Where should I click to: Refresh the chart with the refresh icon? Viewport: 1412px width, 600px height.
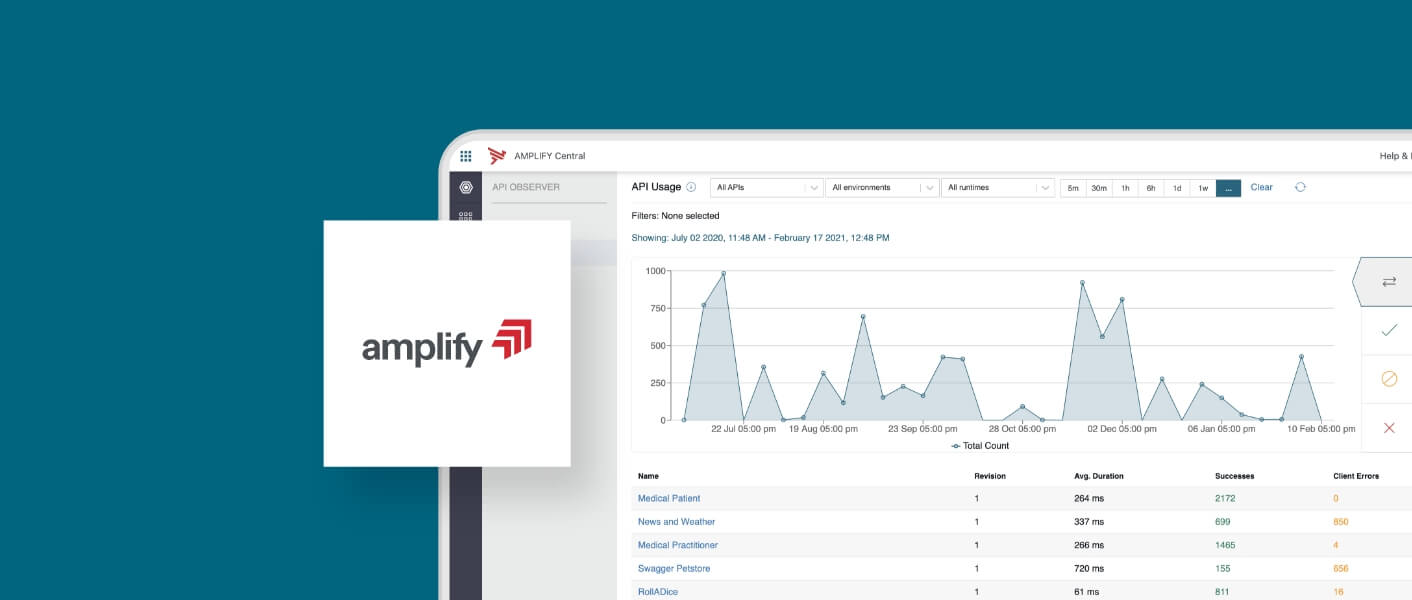point(1299,187)
